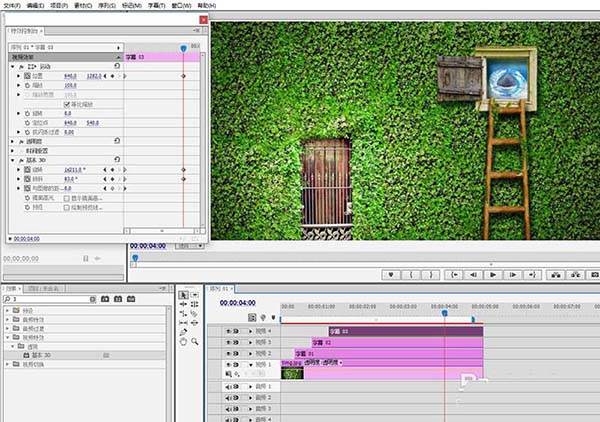Click the Play button under program monitor
This screenshot has height=422, width=600.
click(x=493, y=275)
